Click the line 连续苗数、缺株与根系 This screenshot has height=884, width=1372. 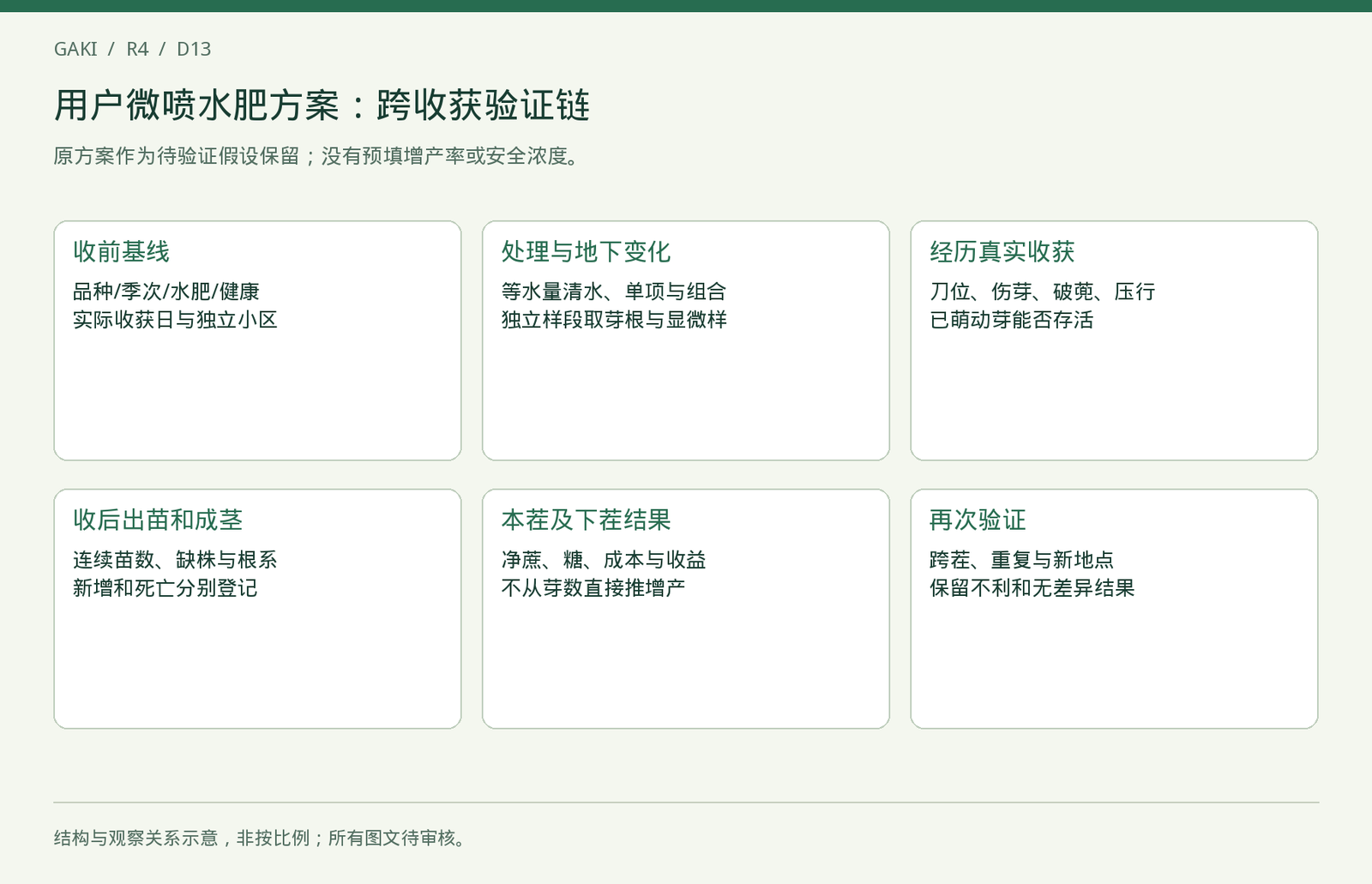175,560
